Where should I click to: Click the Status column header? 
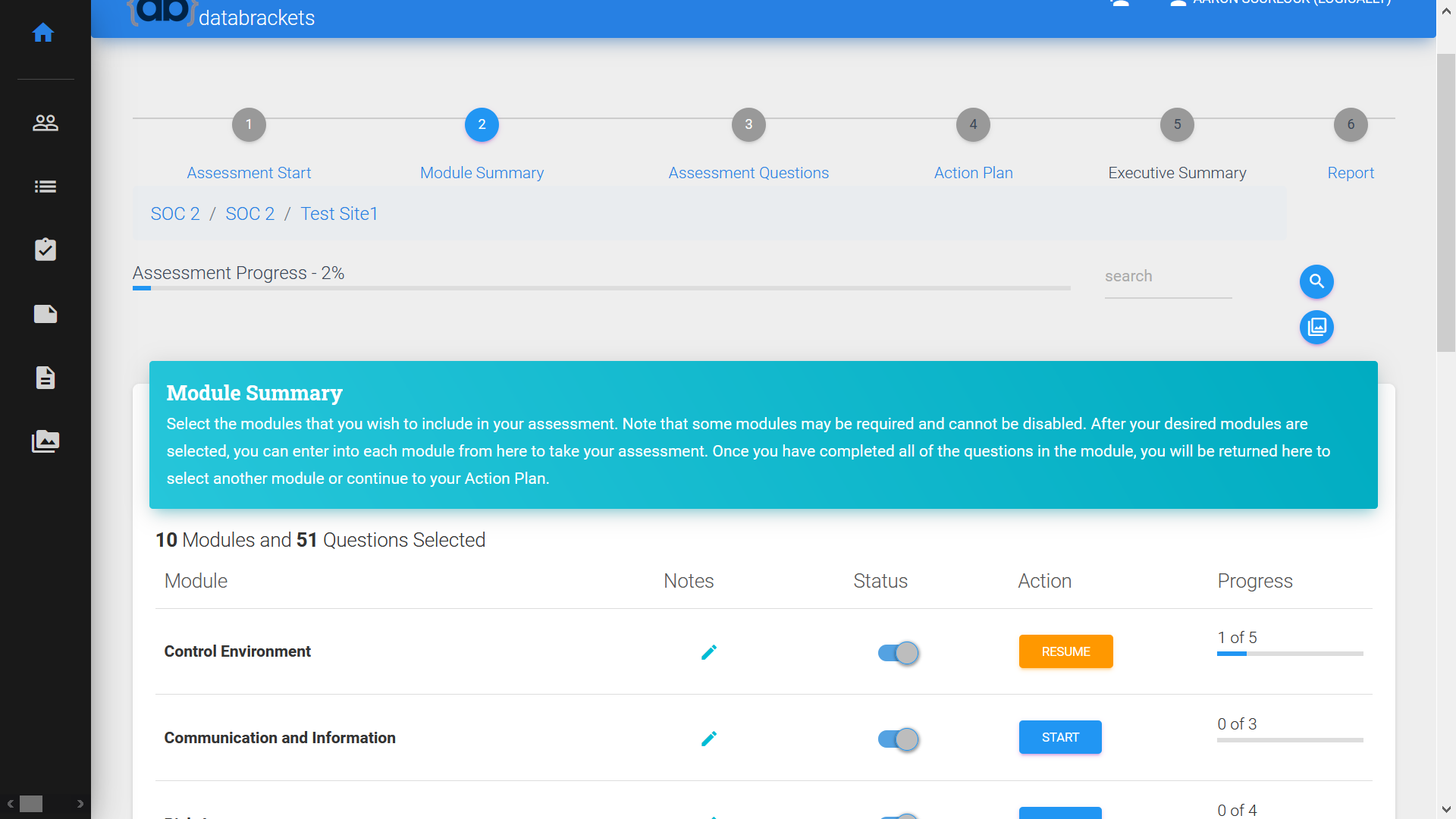pos(880,581)
